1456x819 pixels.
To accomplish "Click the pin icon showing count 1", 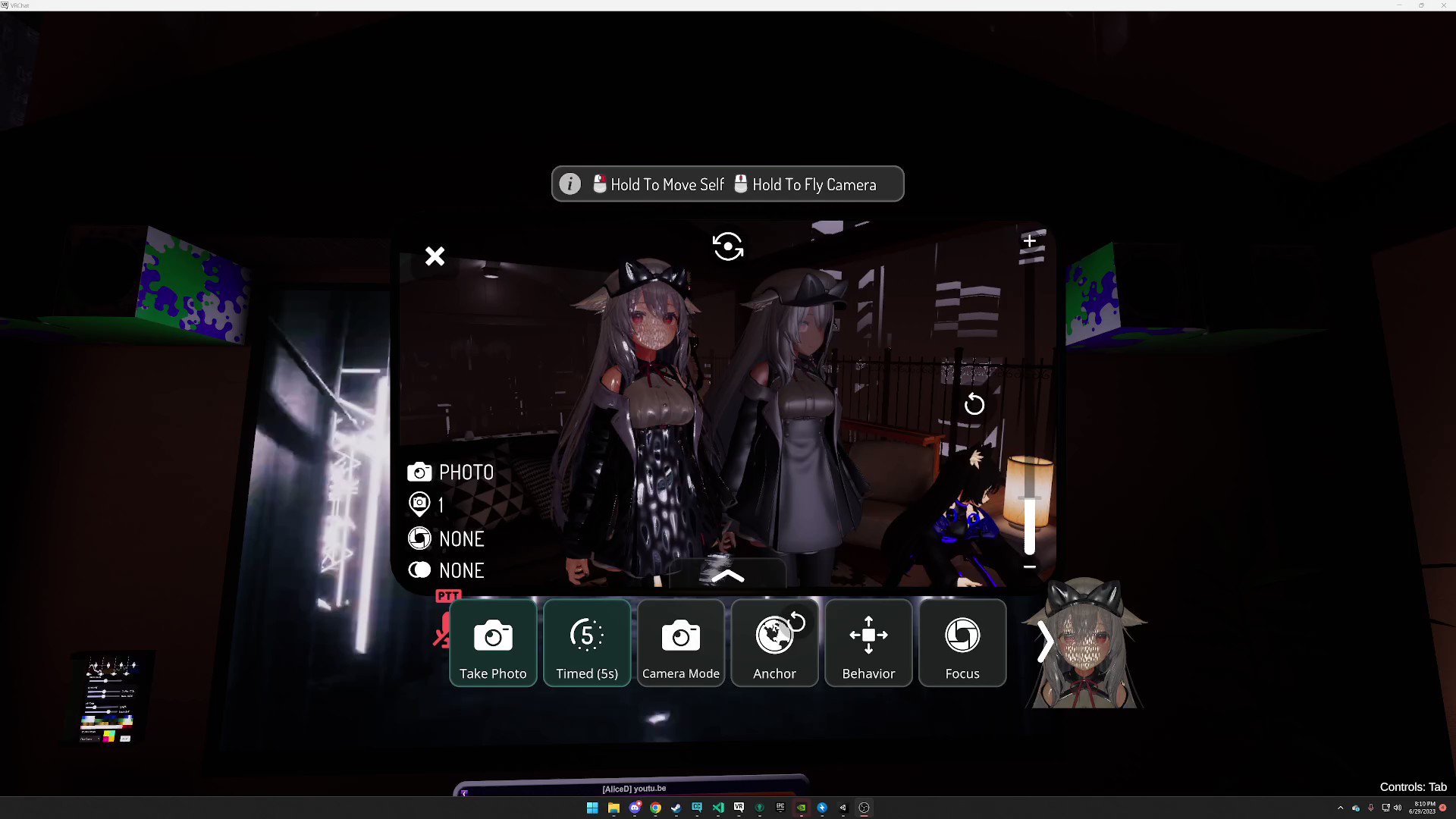I will pyautogui.click(x=421, y=504).
